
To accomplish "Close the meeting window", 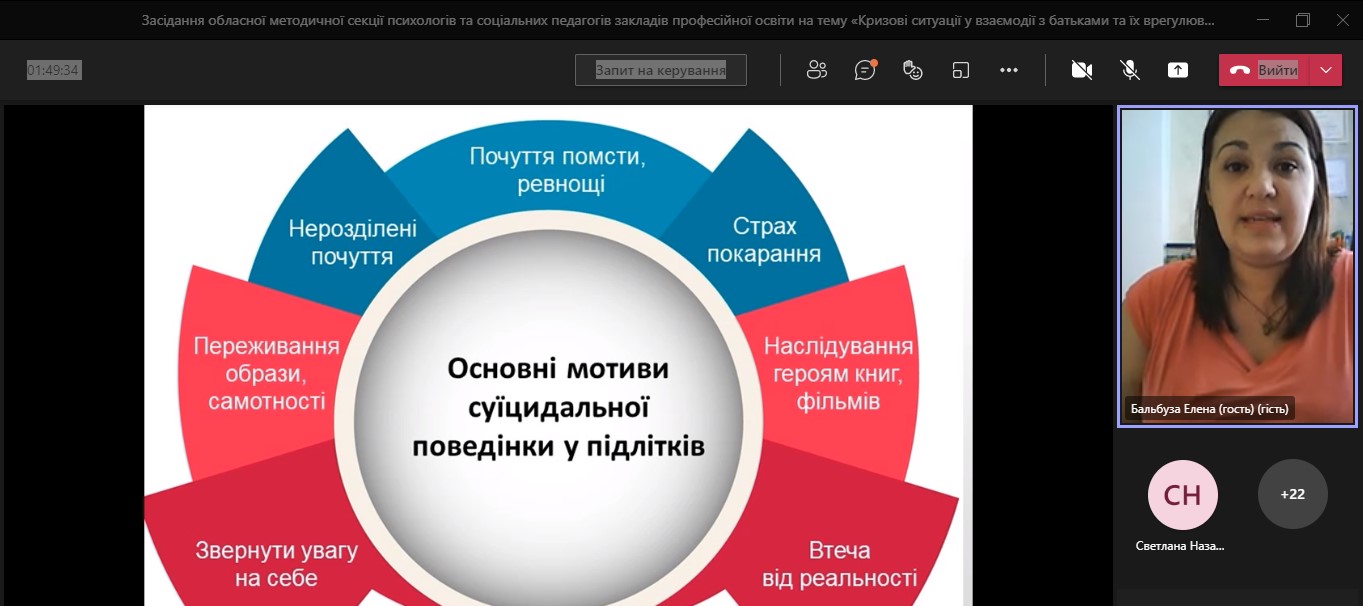I will (x=1342, y=20).
